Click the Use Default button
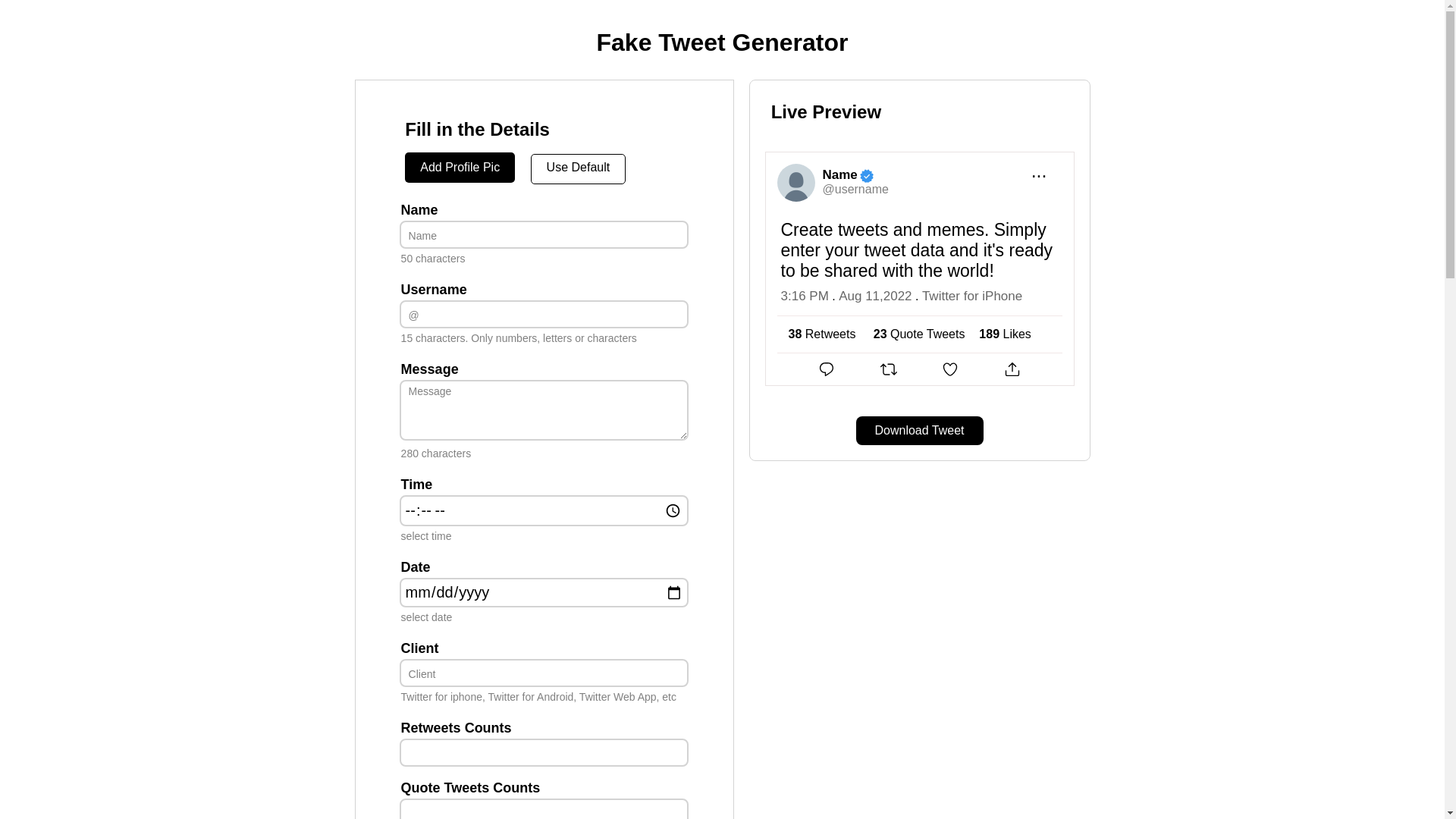The width and height of the screenshot is (1456, 819). click(578, 168)
